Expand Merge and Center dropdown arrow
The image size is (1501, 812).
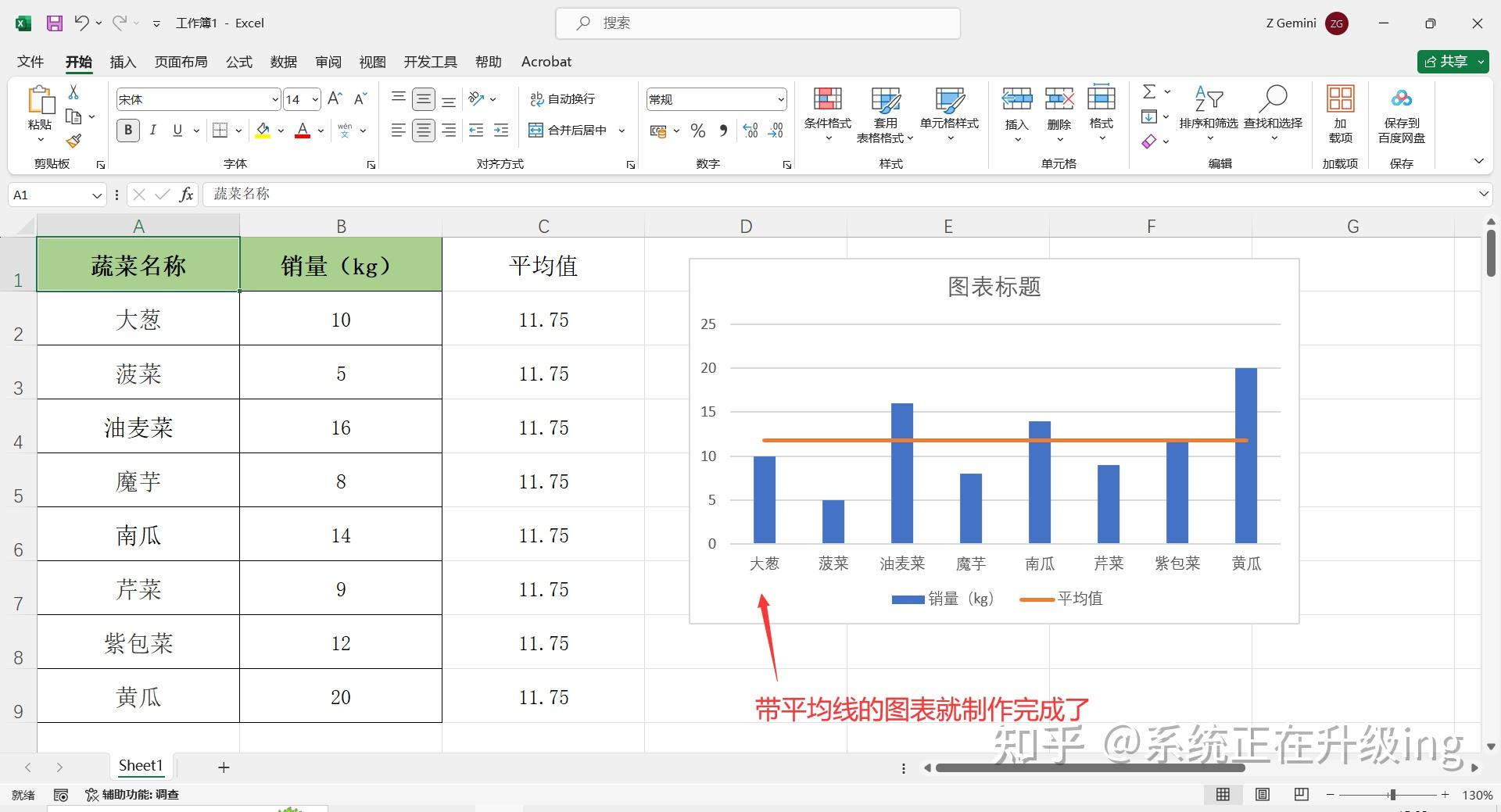[x=622, y=131]
